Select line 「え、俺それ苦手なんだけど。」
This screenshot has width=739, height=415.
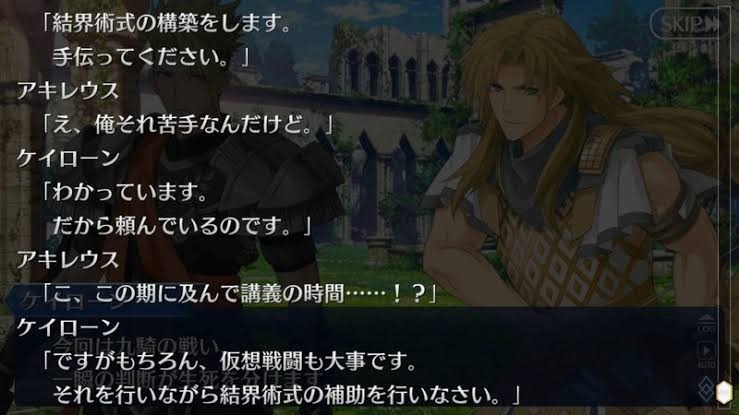[x=188, y=124]
